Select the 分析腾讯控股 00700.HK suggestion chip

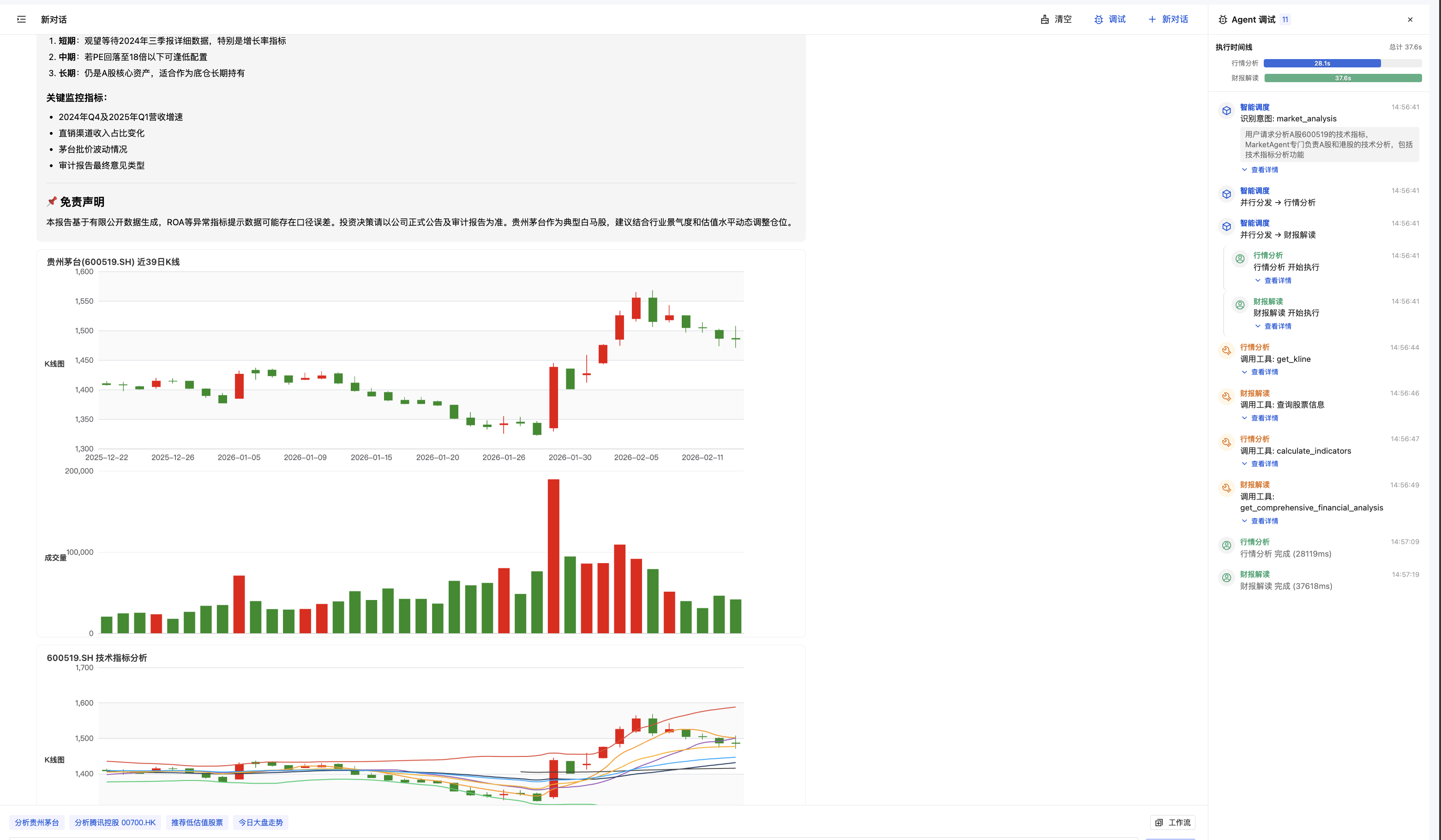coord(115,822)
